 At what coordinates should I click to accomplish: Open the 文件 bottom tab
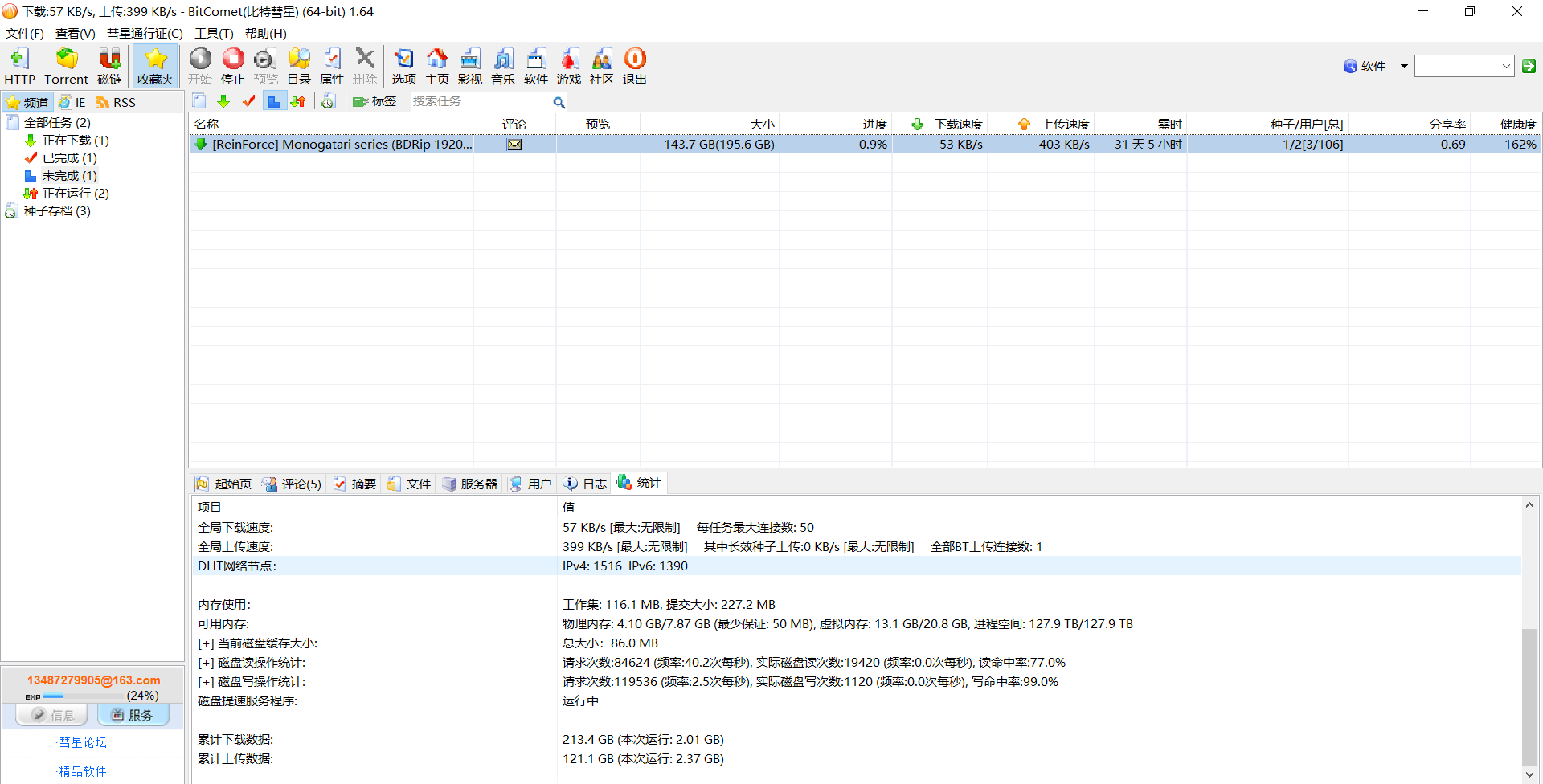(x=409, y=484)
